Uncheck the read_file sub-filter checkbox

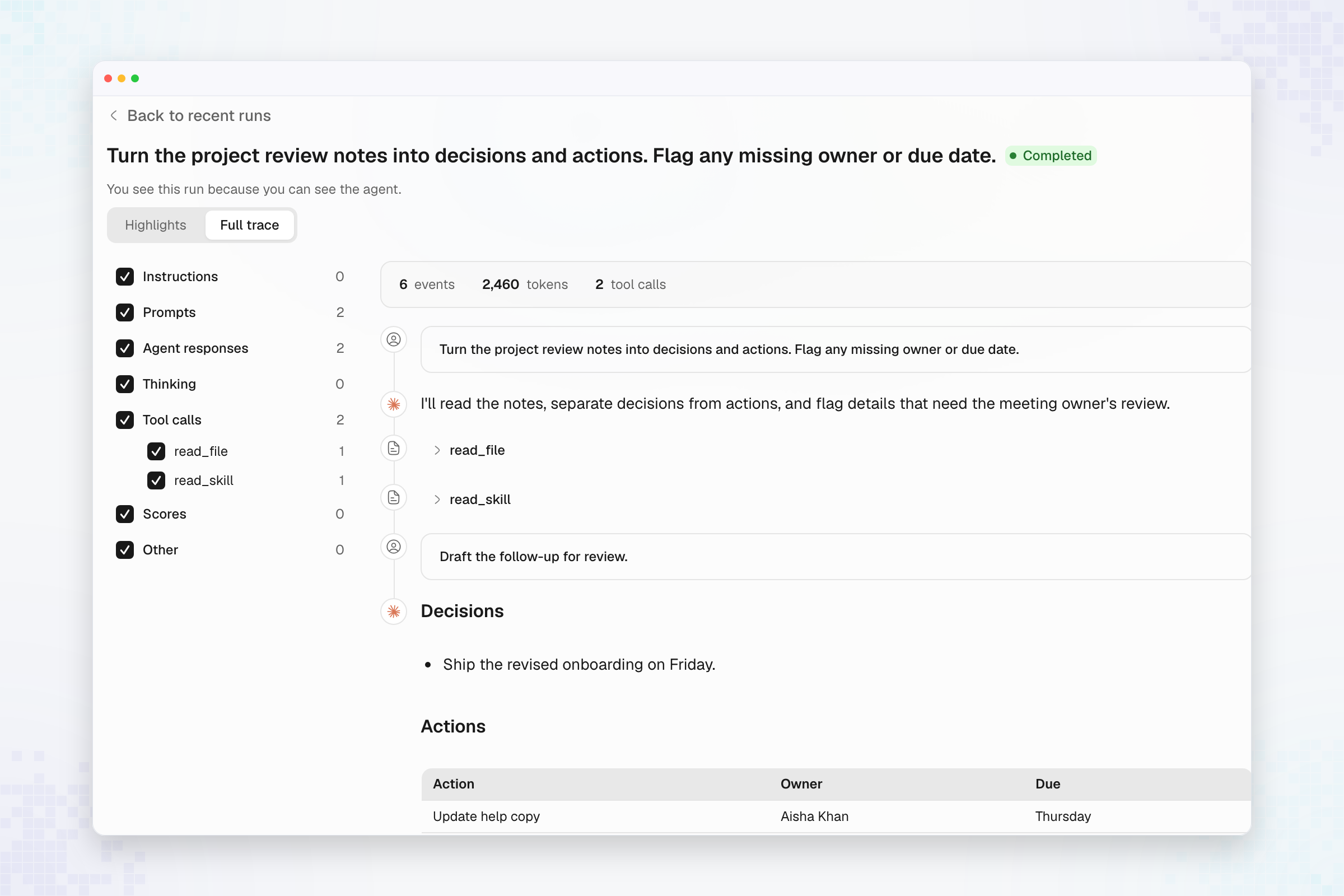click(156, 451)
